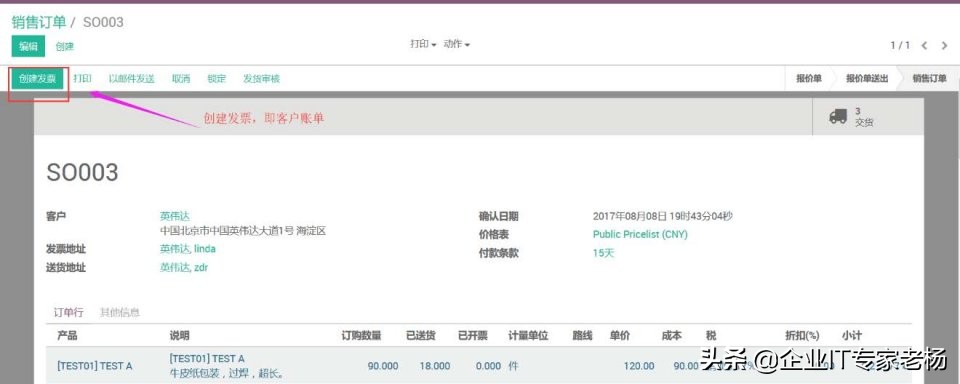Click the 创建发票 button

(x=37, y=78)
